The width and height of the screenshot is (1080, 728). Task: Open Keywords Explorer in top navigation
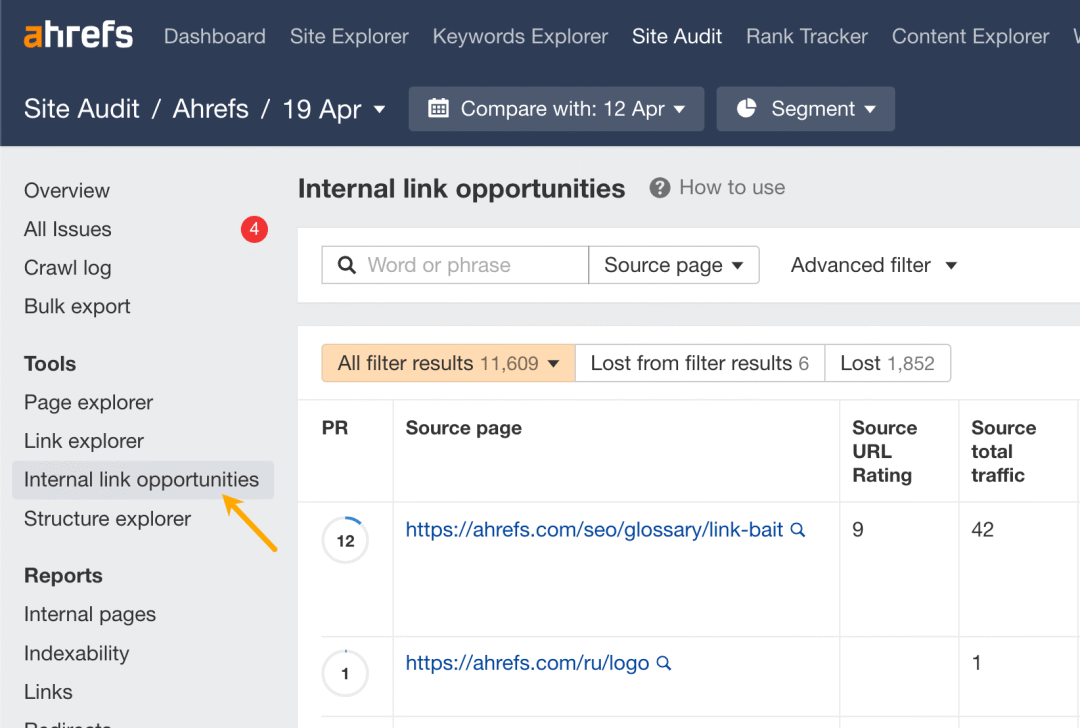(x=520, y=36)
